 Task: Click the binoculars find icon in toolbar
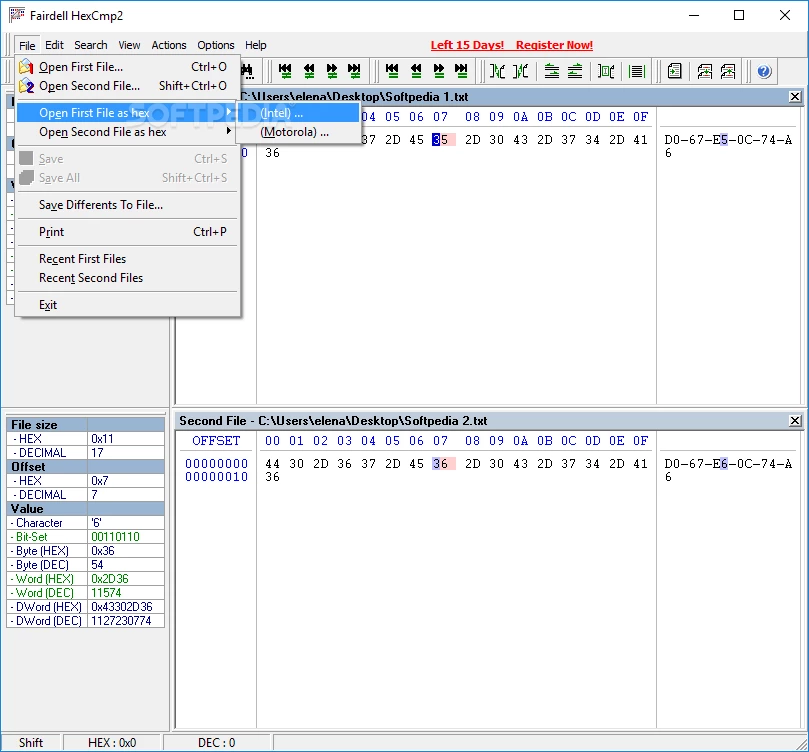[x=246, y=71]
